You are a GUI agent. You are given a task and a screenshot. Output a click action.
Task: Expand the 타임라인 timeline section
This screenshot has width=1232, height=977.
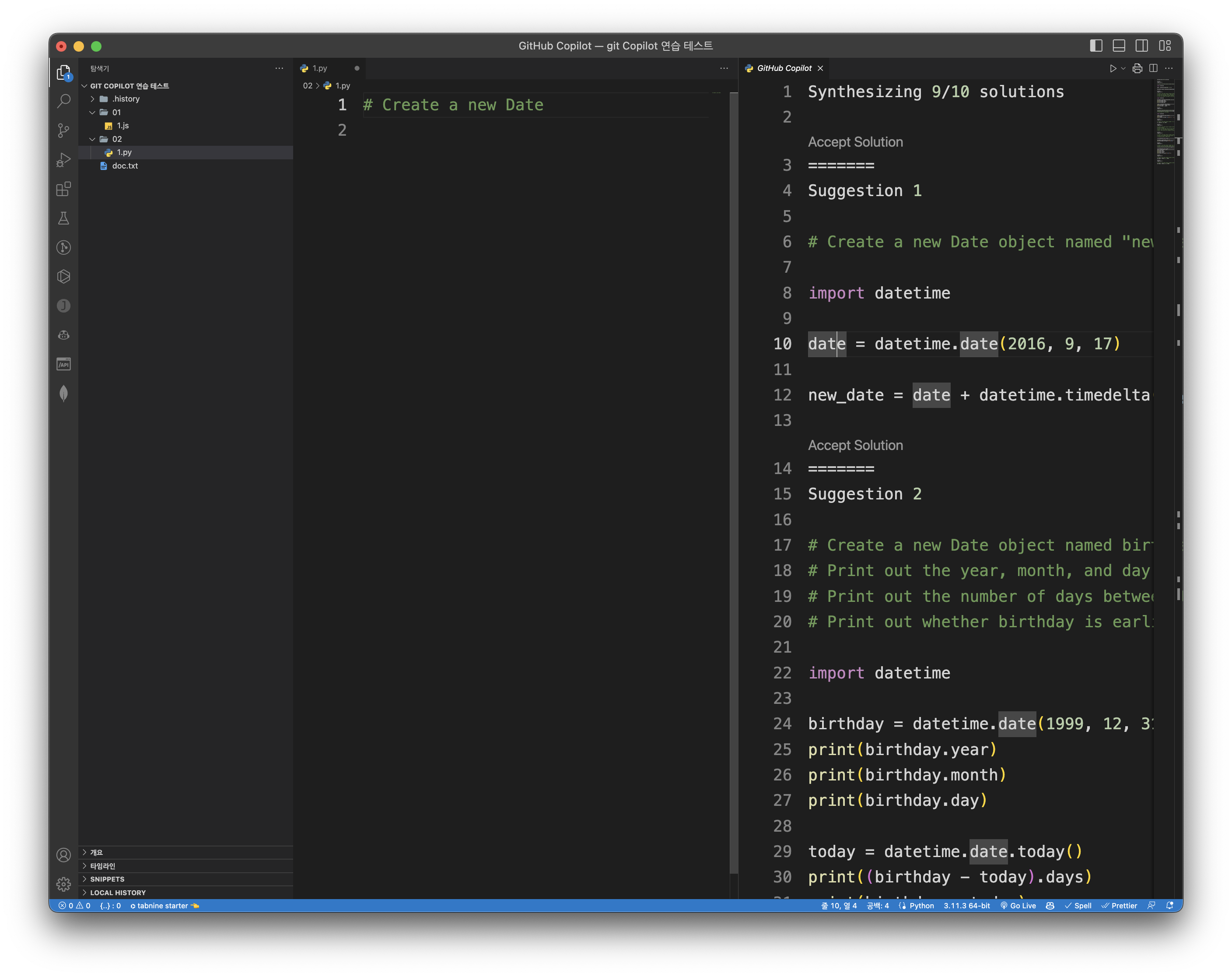(x=185, y=865)
